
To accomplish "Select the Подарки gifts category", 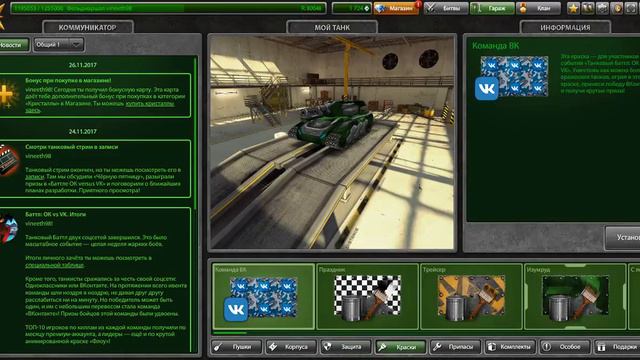I will [617, 347].
